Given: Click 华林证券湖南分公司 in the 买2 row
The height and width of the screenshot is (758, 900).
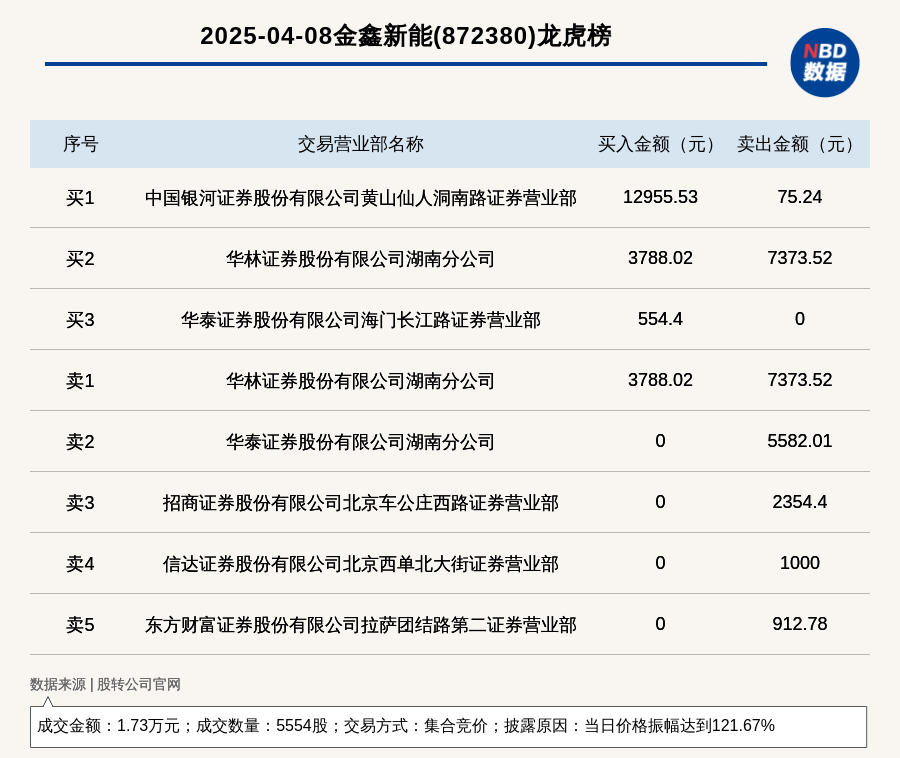Looking at the screenshot, I should click(x=360, y=259).
